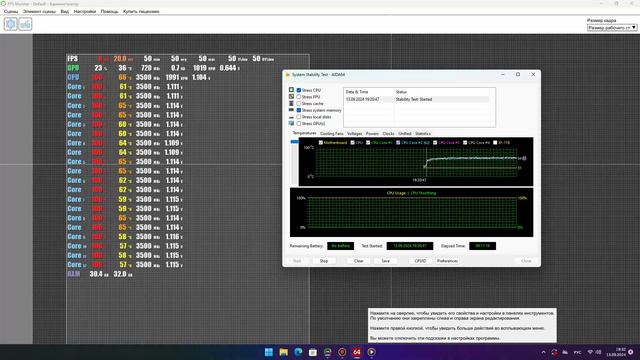Click the graph toolbar icon in FPS Monitor
This screenshot has height=360, width=640.
pos(25,24)
